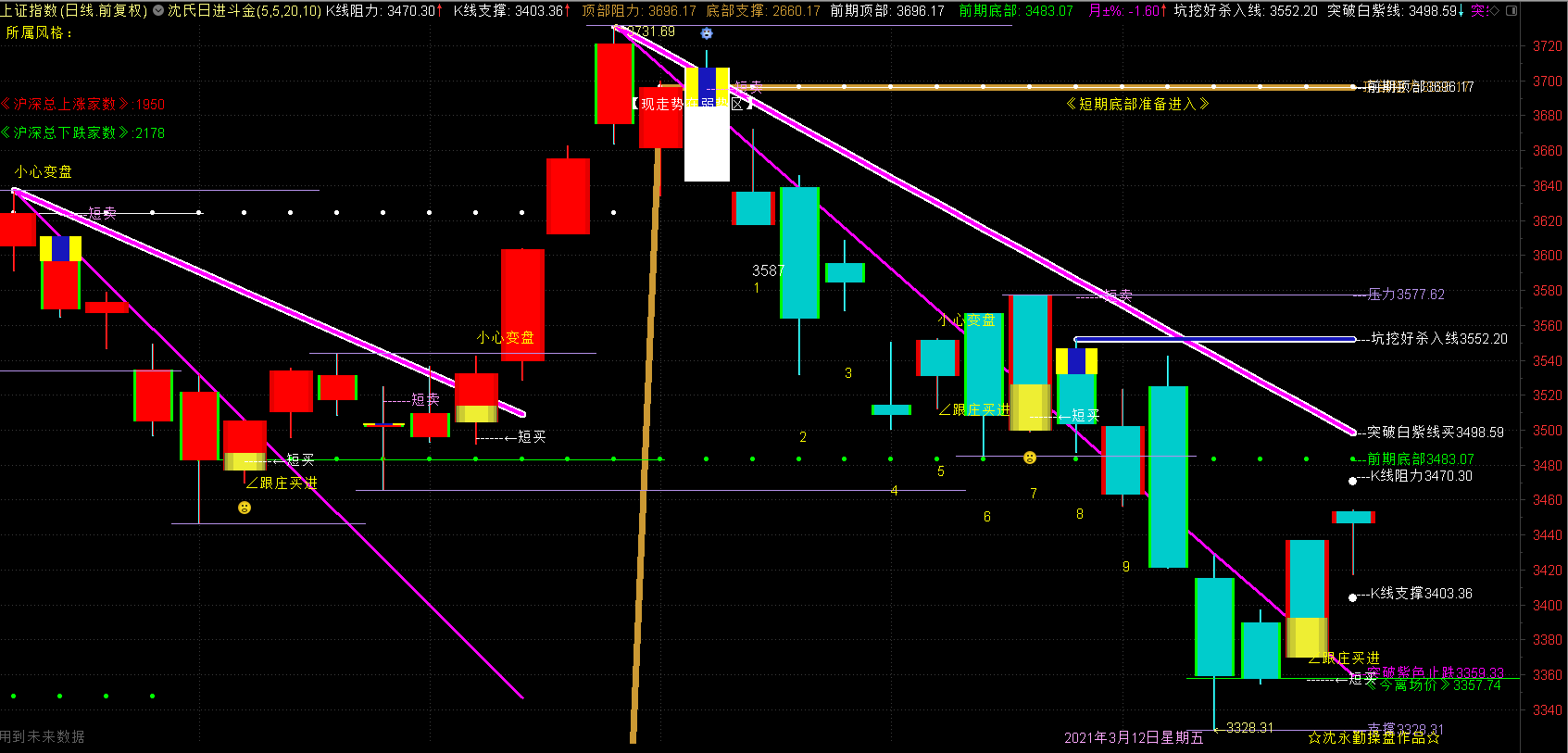
Task: Select indicator name 沈氏日进斗金(5,5,20,10)
Action: pos(245,11)
